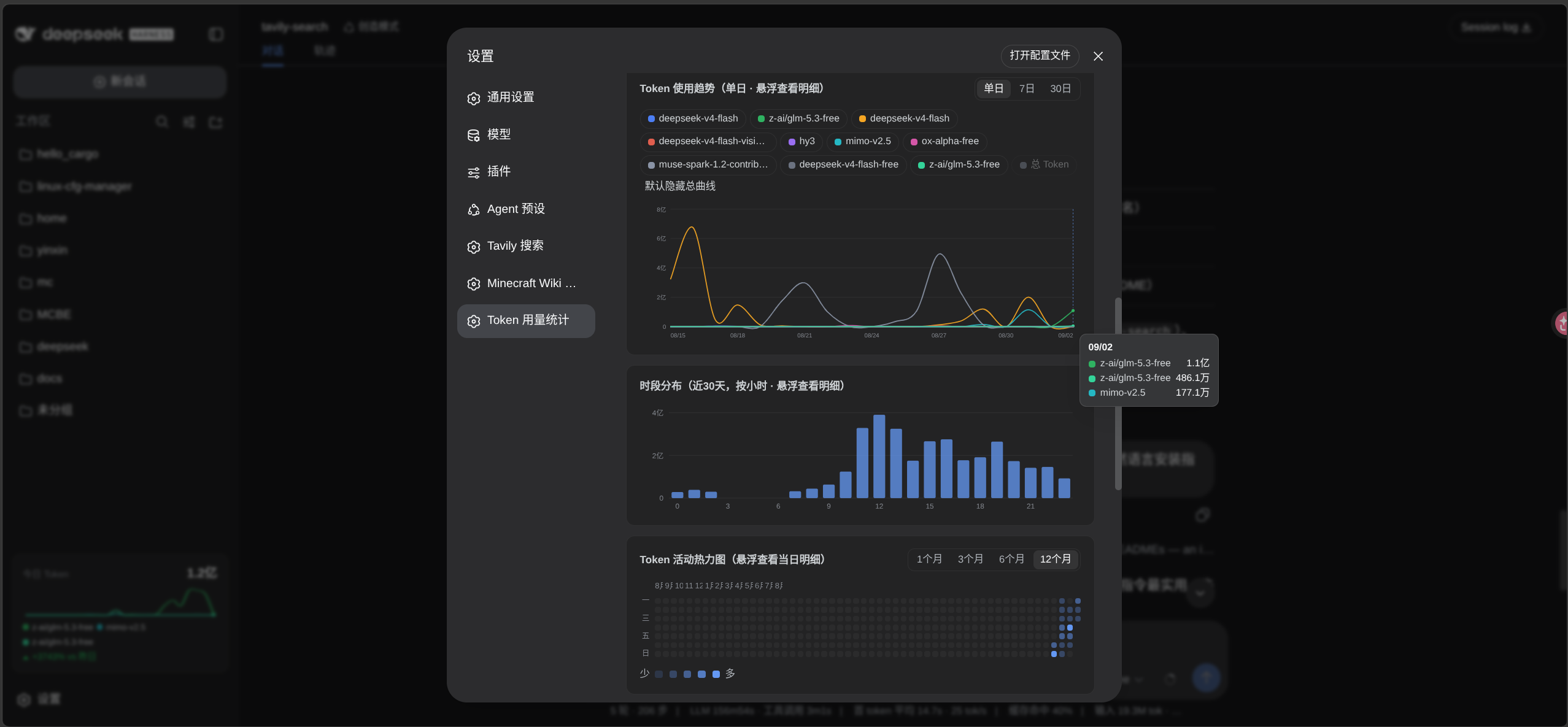Click the mimo-v2.5 177.1万 row in tooltip
The width and height of the screenshot is (1568, 727).
[1148, 393]
